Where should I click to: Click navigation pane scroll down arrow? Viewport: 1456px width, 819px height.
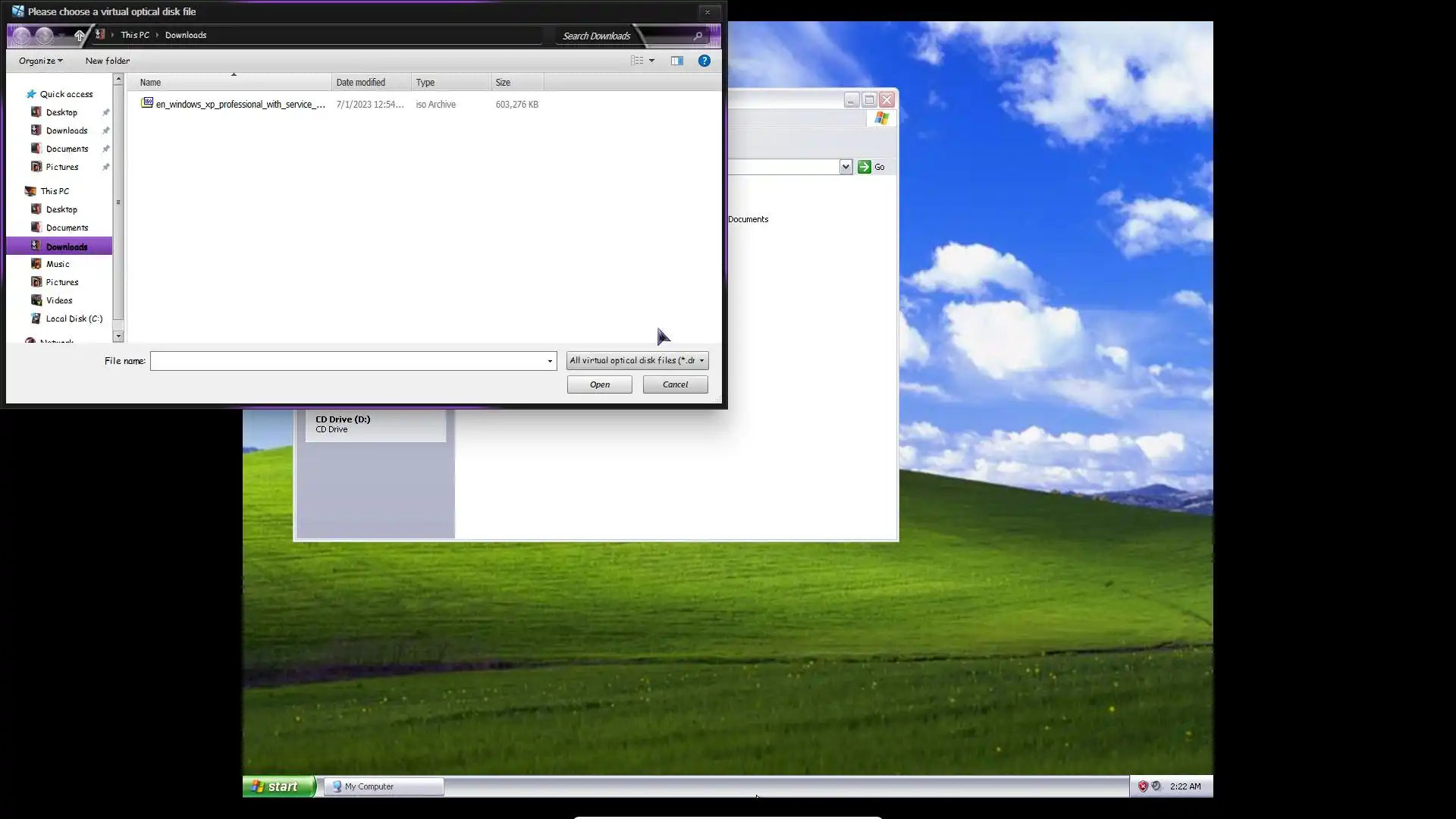tap(118, 336)
